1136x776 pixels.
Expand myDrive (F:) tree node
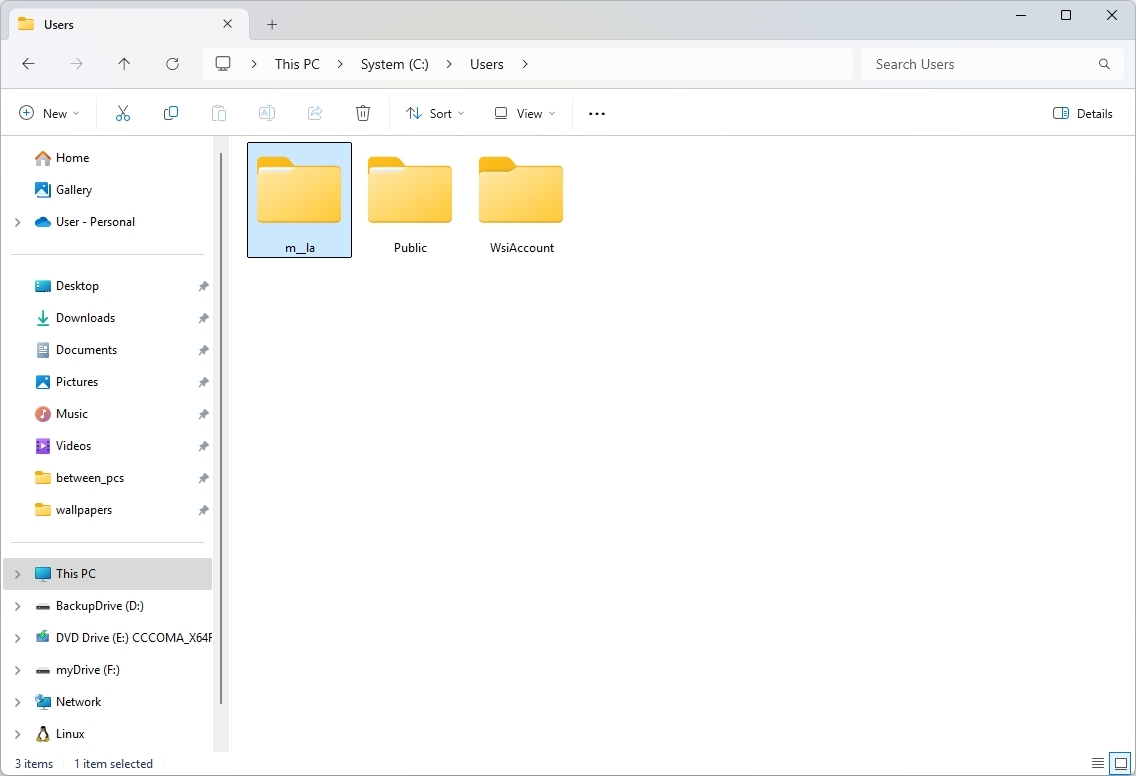17,670
